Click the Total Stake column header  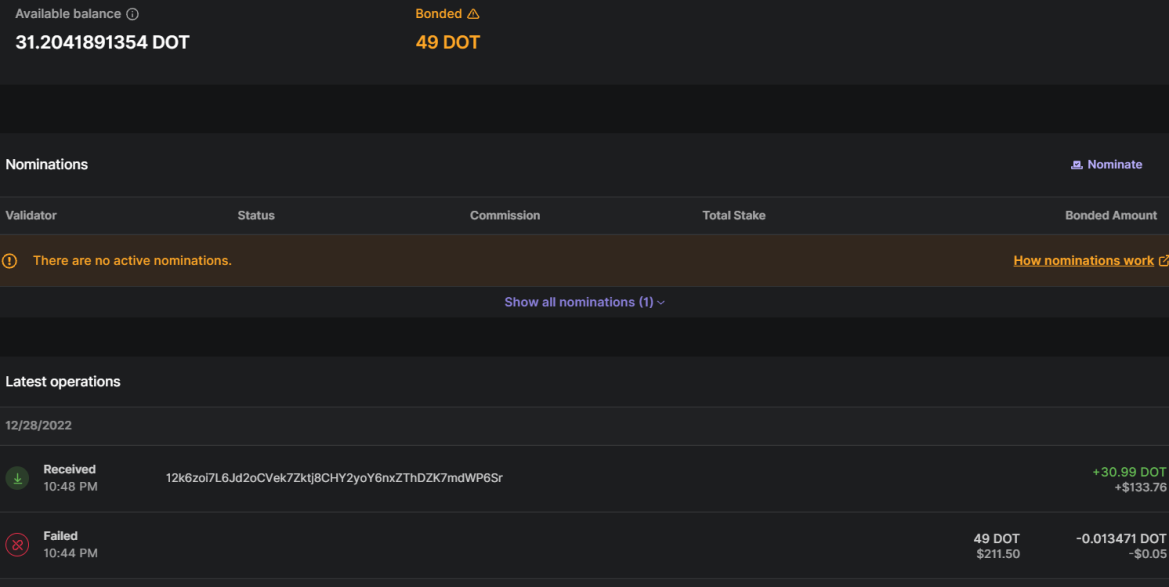point(734,215)
